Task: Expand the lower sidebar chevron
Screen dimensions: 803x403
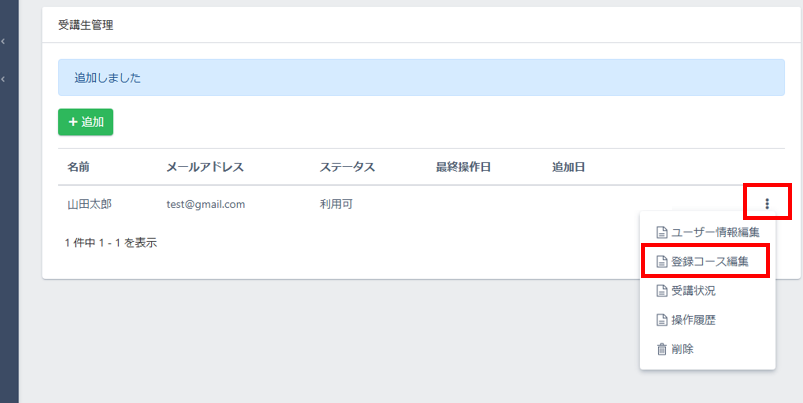Action: tap(4, 78)
